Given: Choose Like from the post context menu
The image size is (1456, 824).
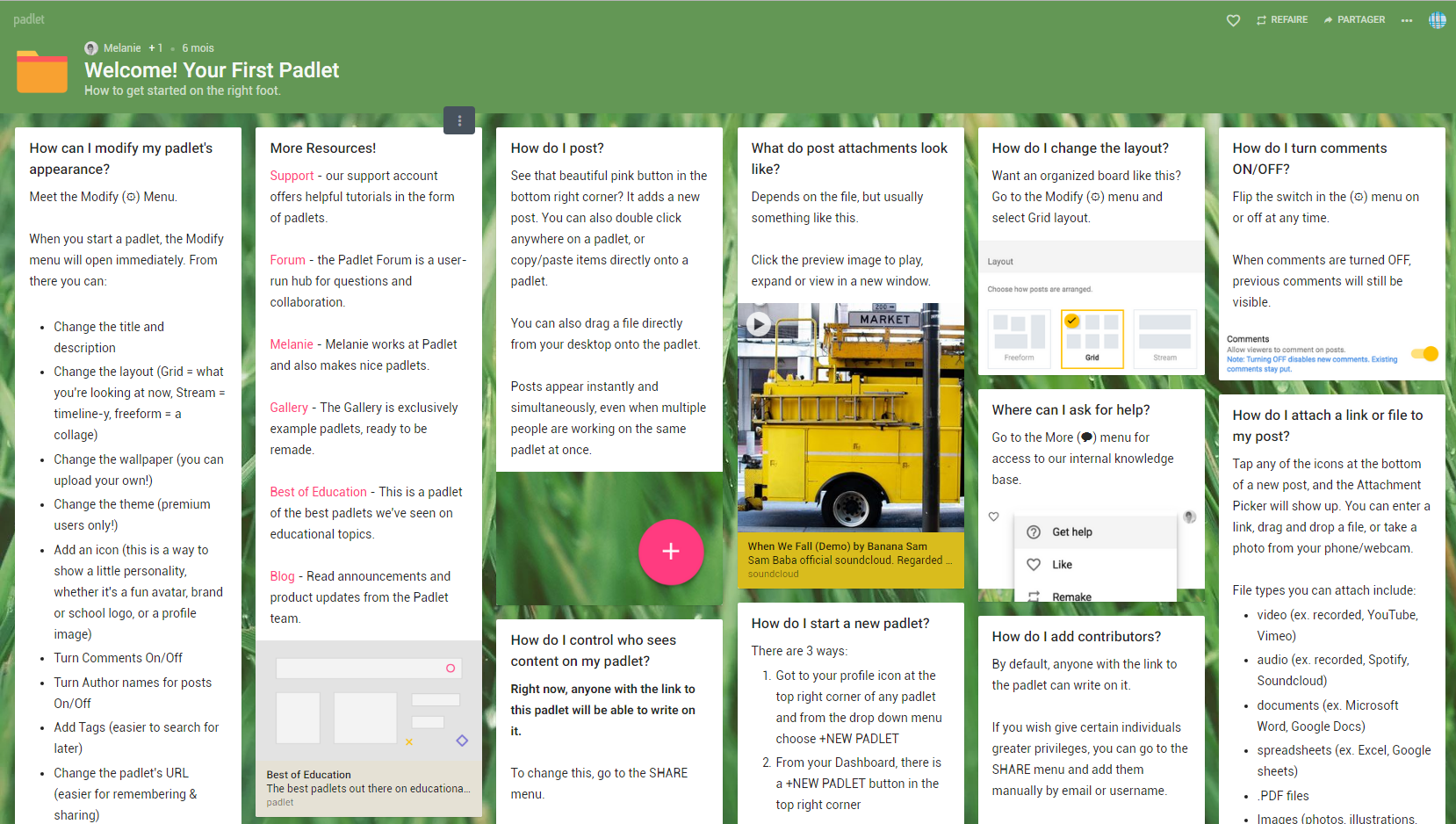Looking at the screenshot, I should tap(1062, 564).
